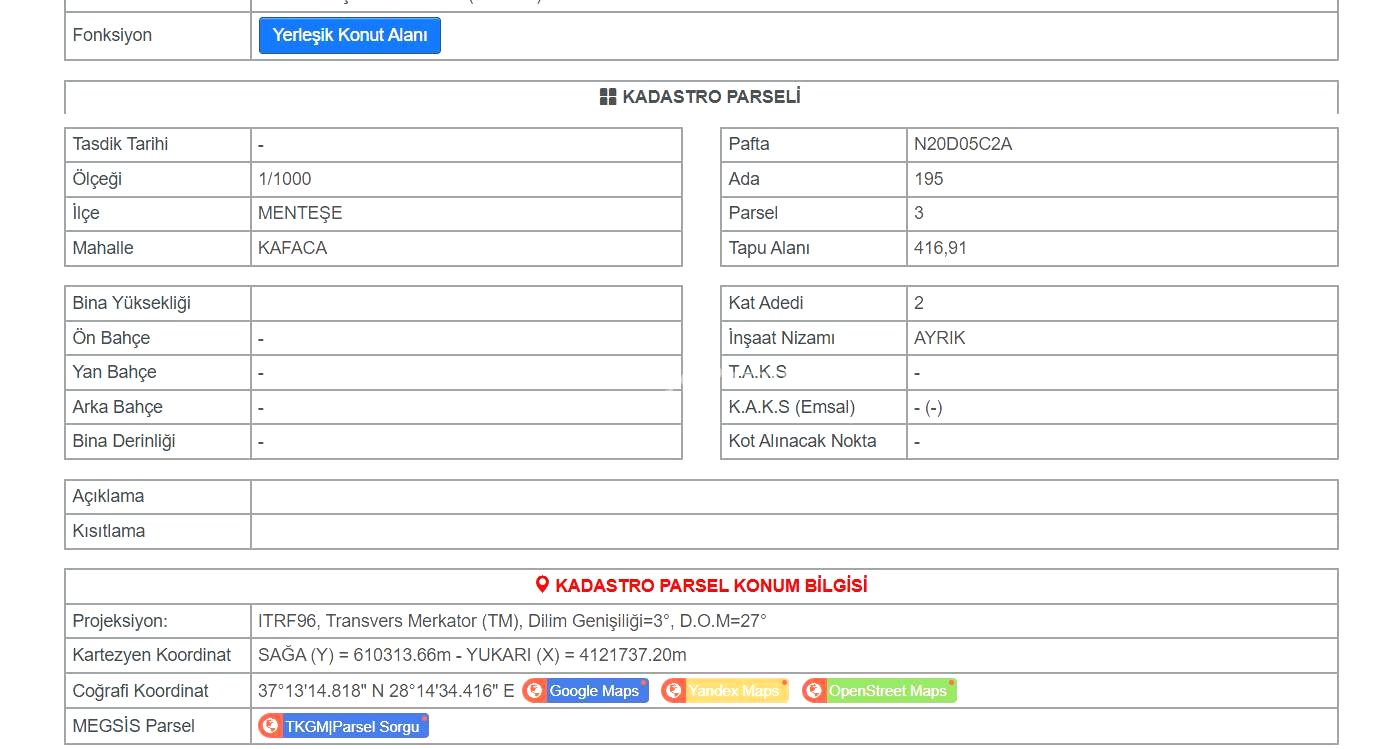Viewport: 1386px width, 749px height.
Task: Click the globe icon on Google Maps button
Action: click(535, 691)
